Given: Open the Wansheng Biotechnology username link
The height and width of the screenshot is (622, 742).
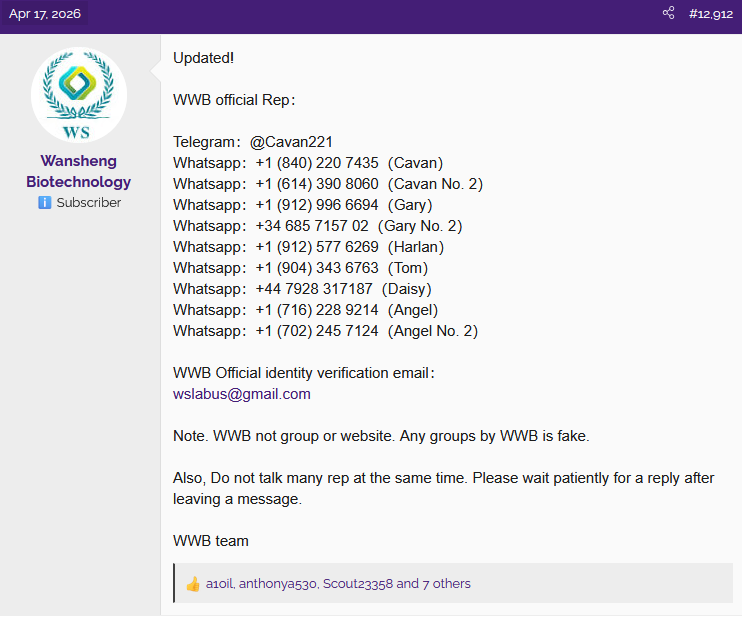Looking at the screenshot, I should coord(79,171).
